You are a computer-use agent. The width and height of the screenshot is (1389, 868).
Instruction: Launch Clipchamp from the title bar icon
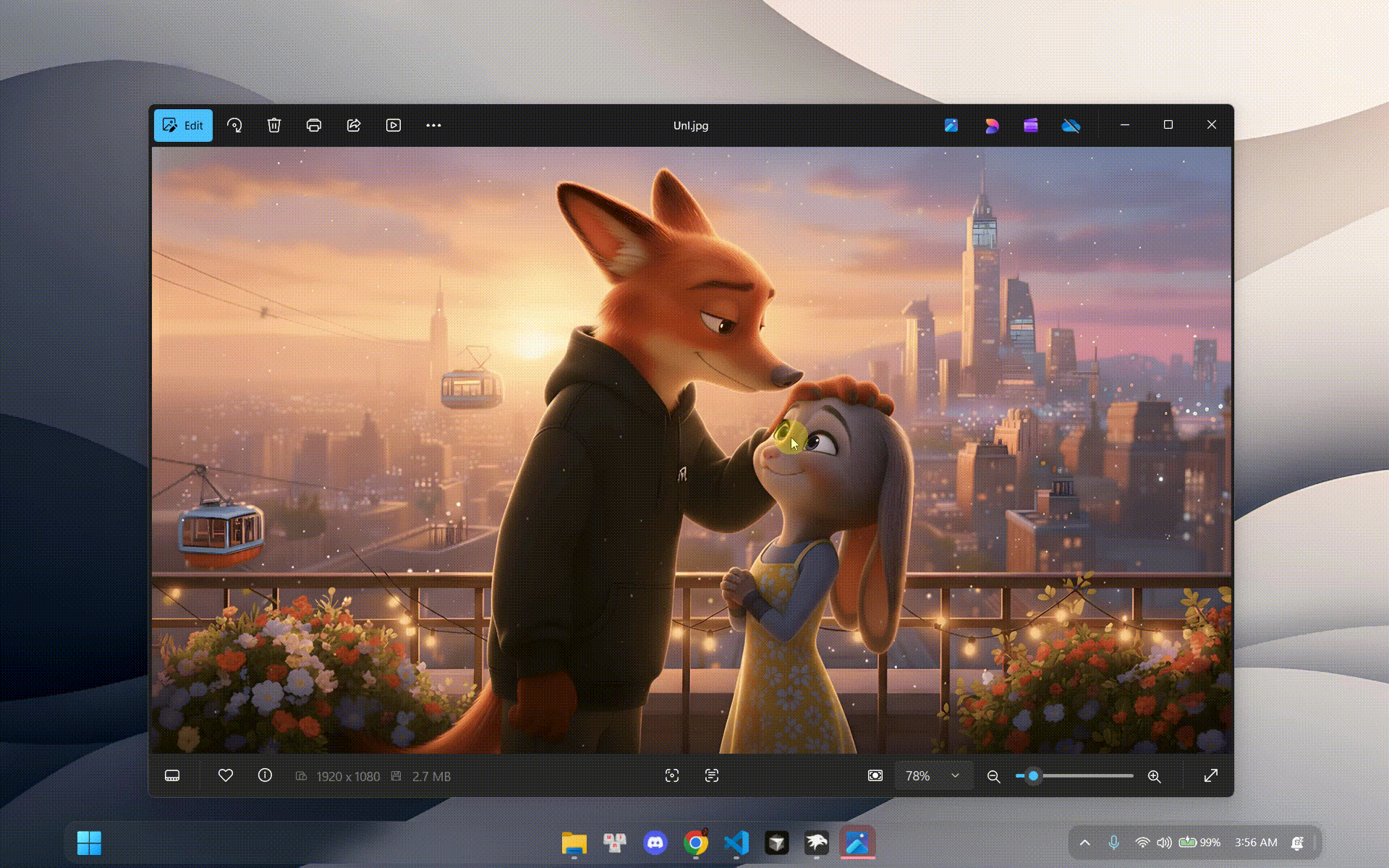click(1031, 125)
